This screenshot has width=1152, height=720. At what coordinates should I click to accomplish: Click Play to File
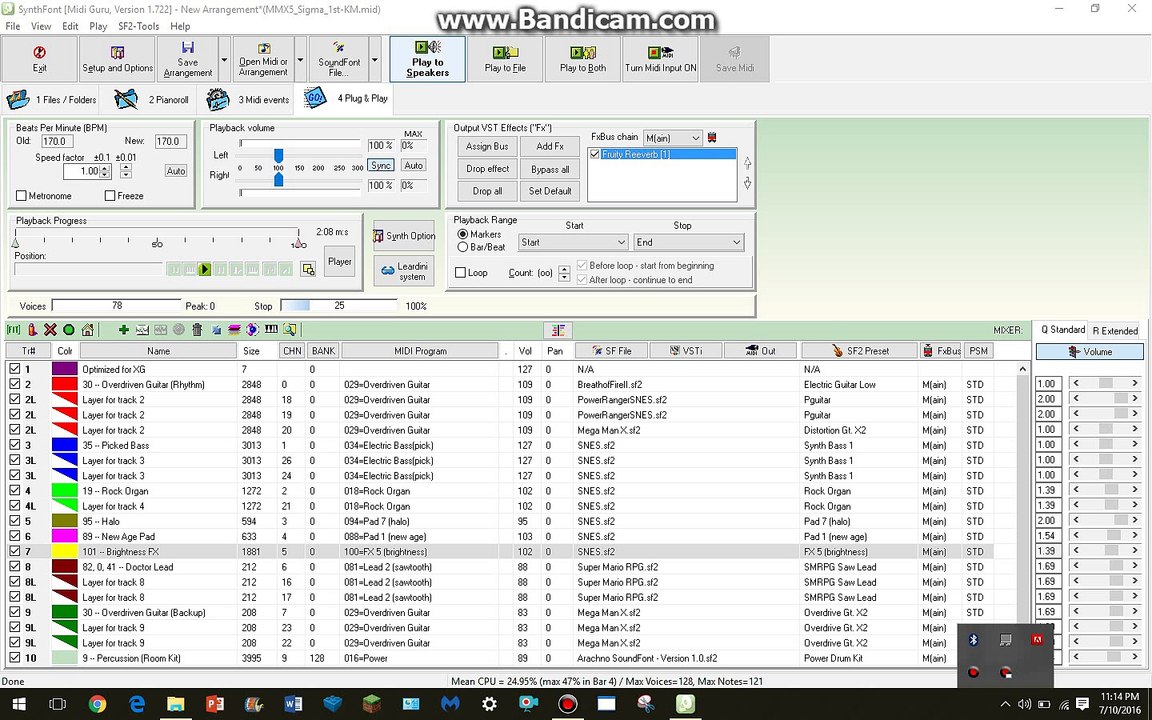point(505,59)
